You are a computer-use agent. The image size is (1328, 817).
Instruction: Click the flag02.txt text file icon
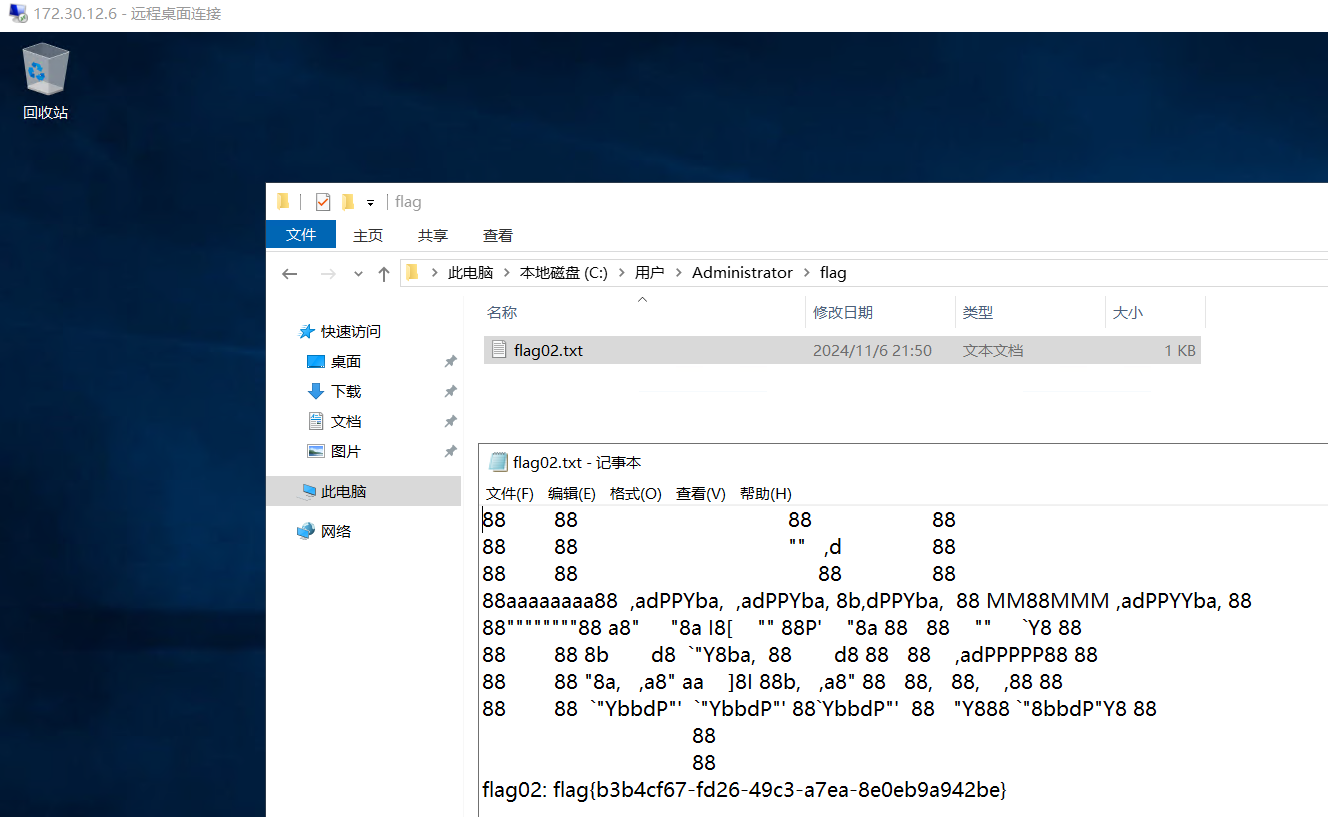tap(499, 350)
